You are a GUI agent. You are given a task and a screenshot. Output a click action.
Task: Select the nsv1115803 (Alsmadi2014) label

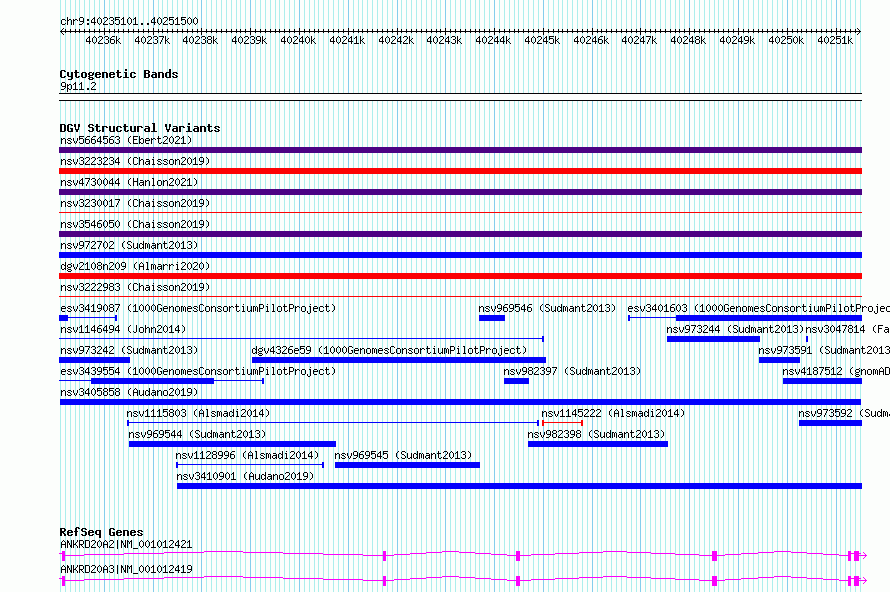[198, 413]
